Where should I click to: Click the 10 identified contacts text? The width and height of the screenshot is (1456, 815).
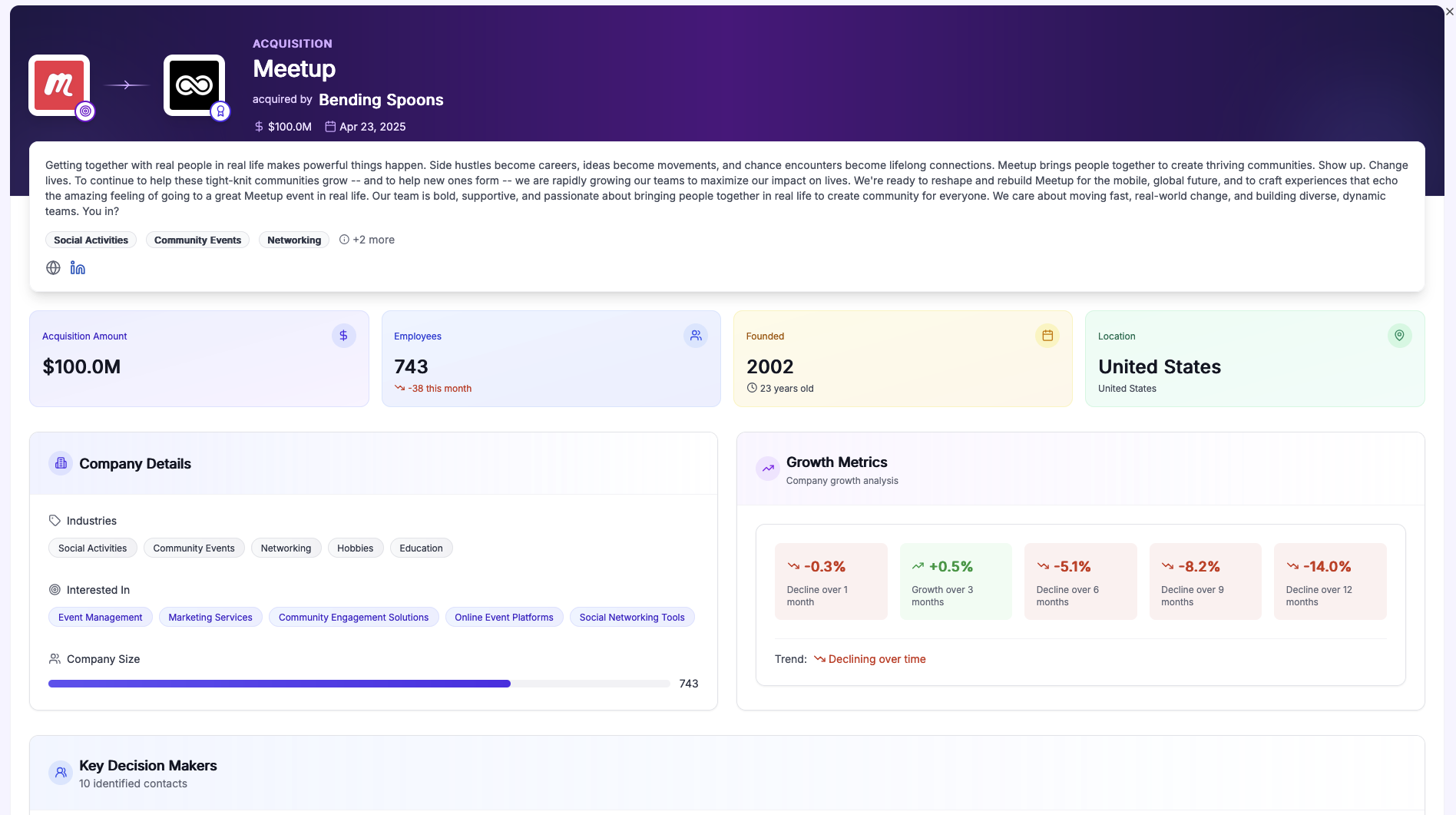coord(133,784)
